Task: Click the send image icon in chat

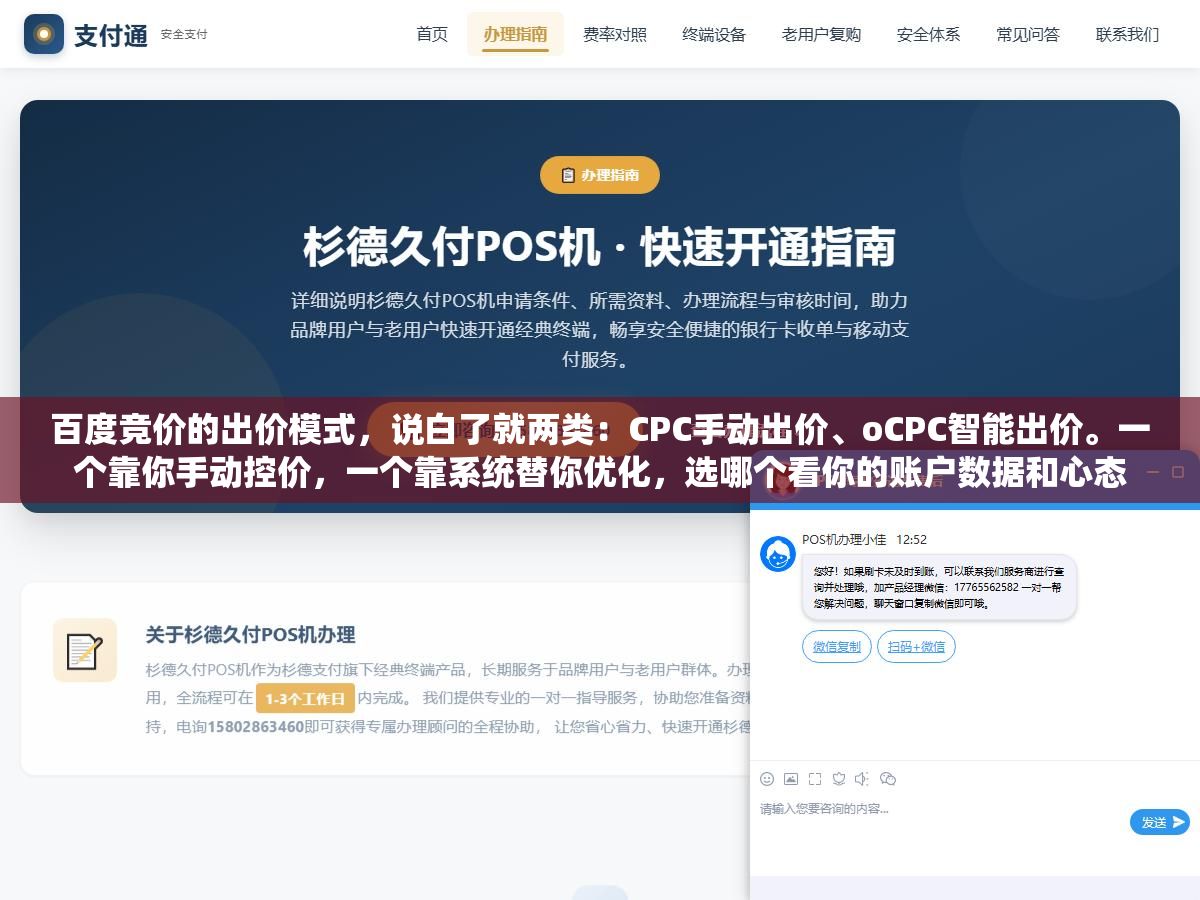Action: tap(791, 779)
